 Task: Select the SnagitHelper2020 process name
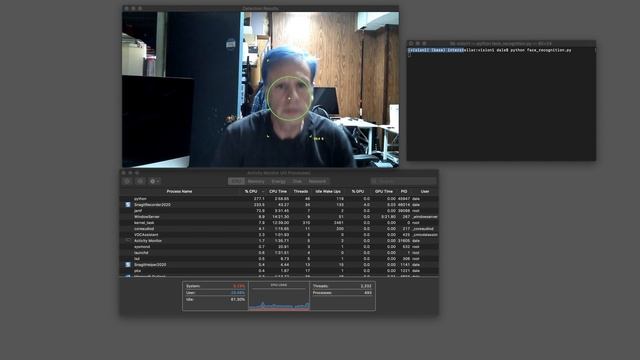pos(150,264)
